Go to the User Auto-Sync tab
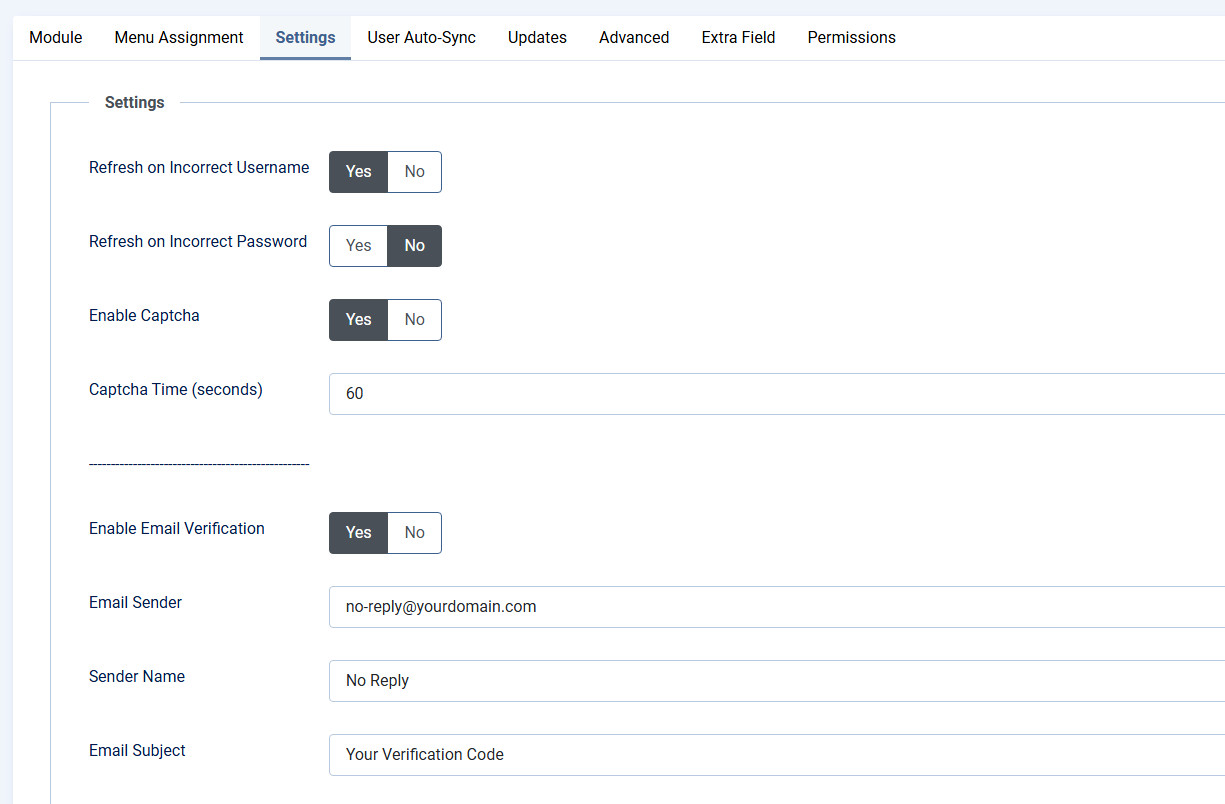 [421, 38]
